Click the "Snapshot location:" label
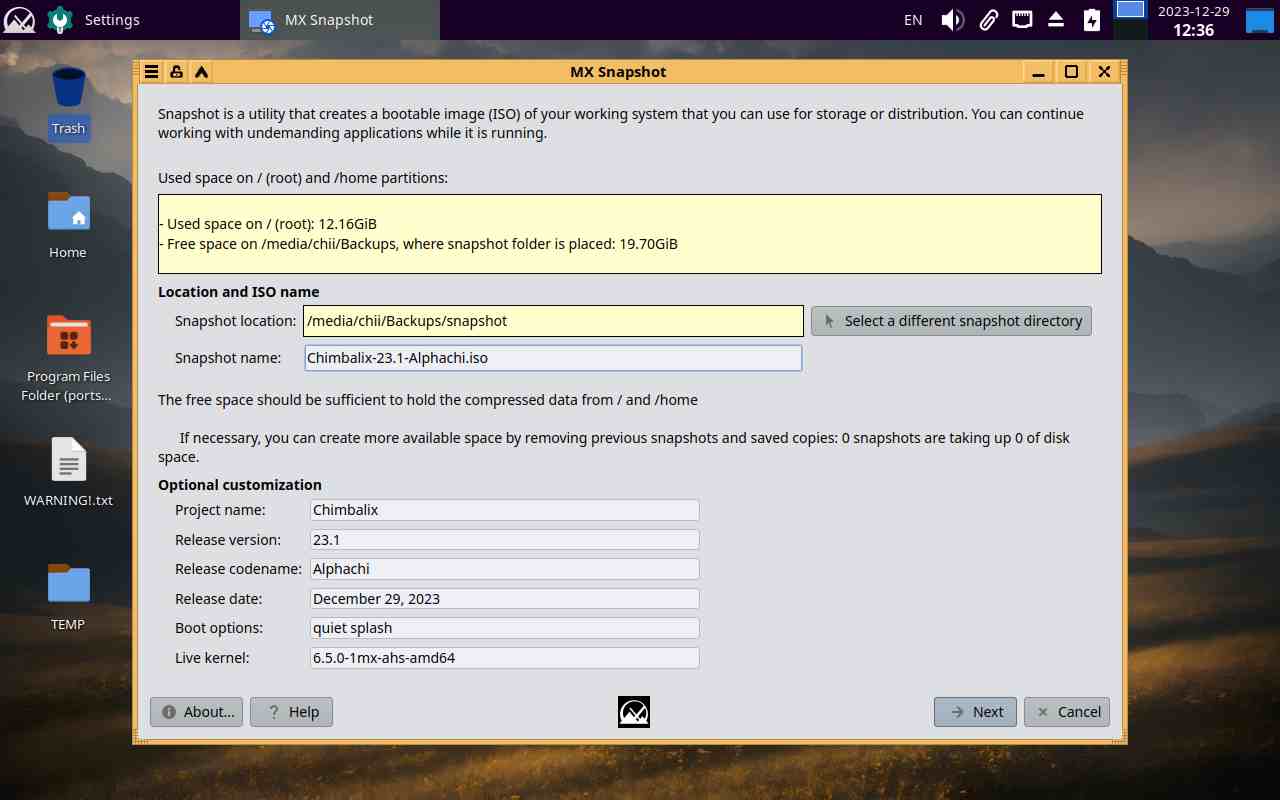 [236, 321]
